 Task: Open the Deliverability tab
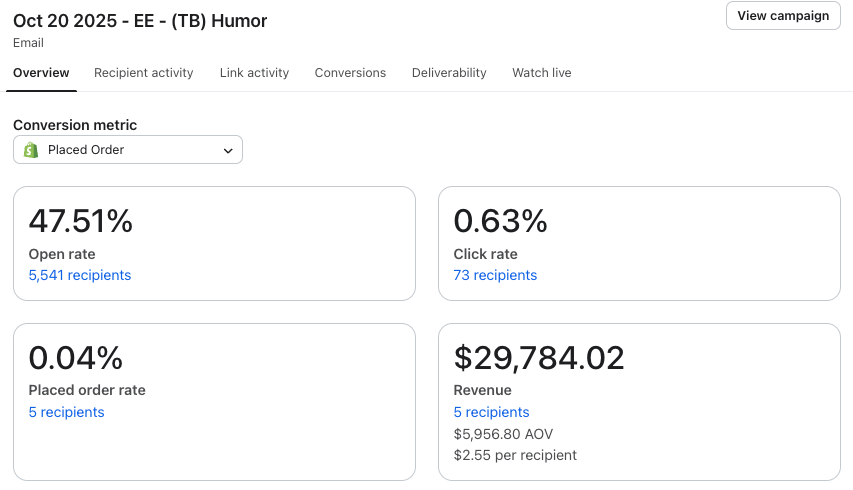[449, 73]
